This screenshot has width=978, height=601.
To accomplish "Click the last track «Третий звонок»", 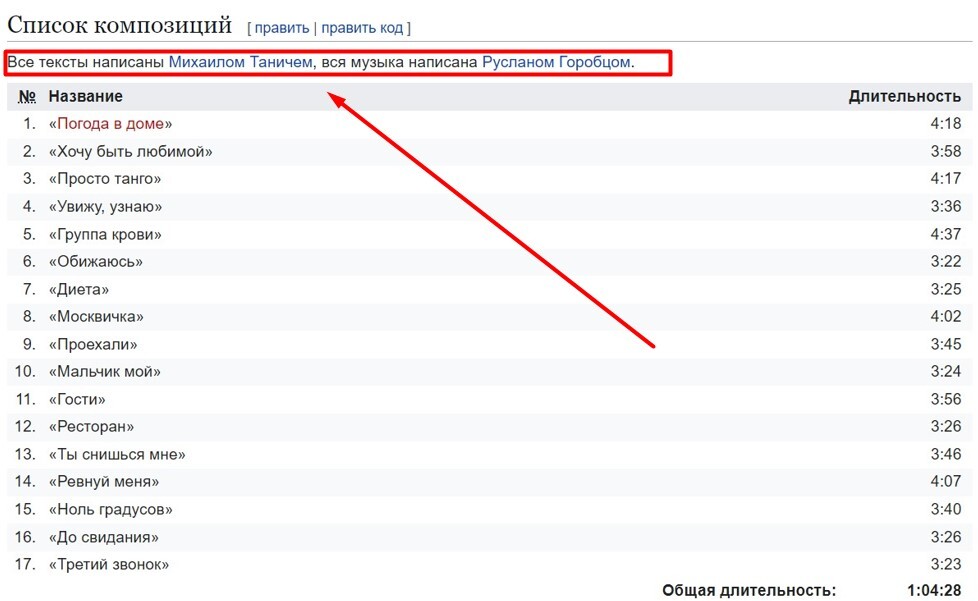I will 108,565.
